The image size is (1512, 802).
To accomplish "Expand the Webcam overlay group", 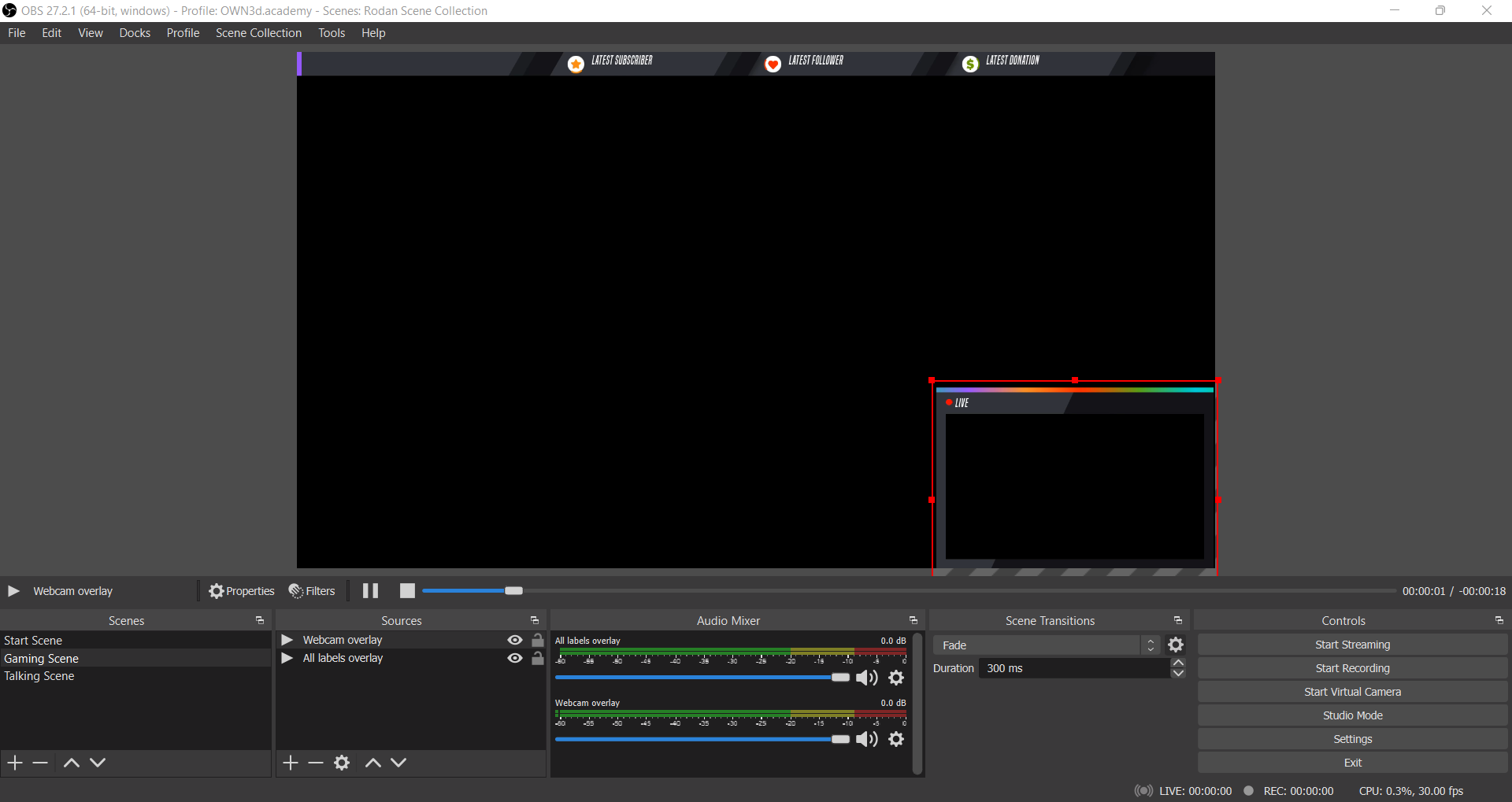I will pos(287,640).
